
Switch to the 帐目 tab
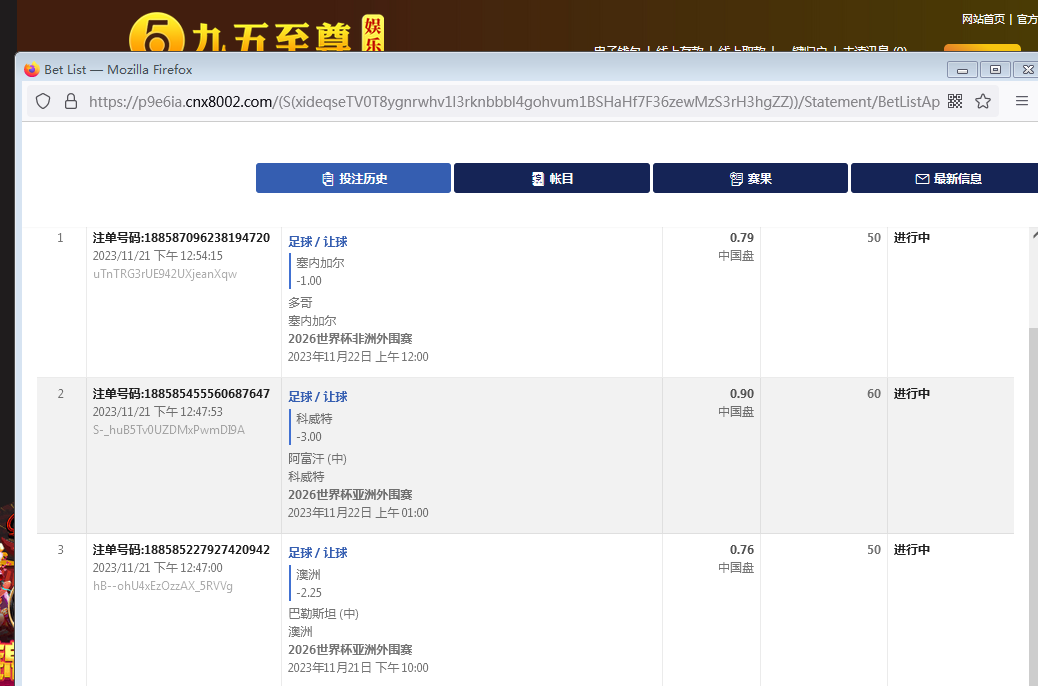552,178
